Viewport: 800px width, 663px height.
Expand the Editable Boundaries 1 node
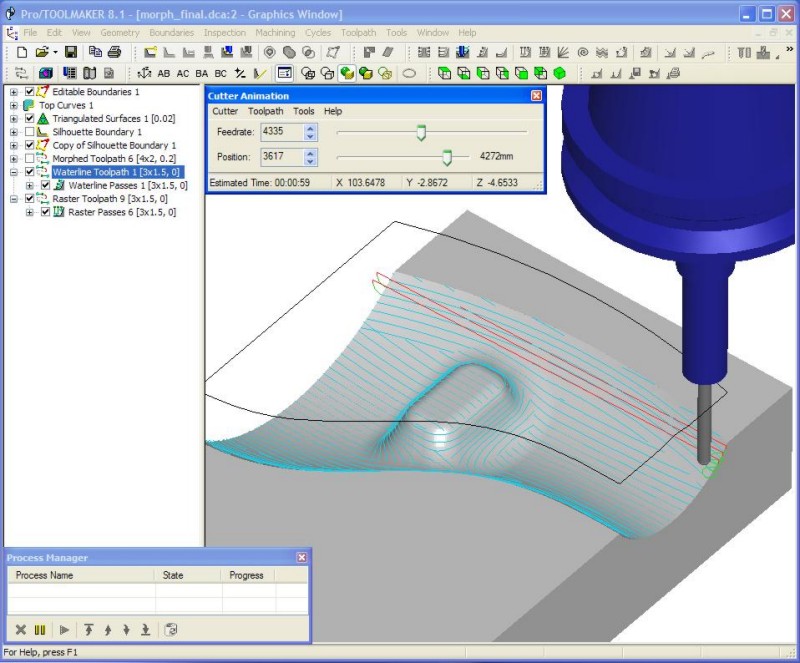pos(14,92)
